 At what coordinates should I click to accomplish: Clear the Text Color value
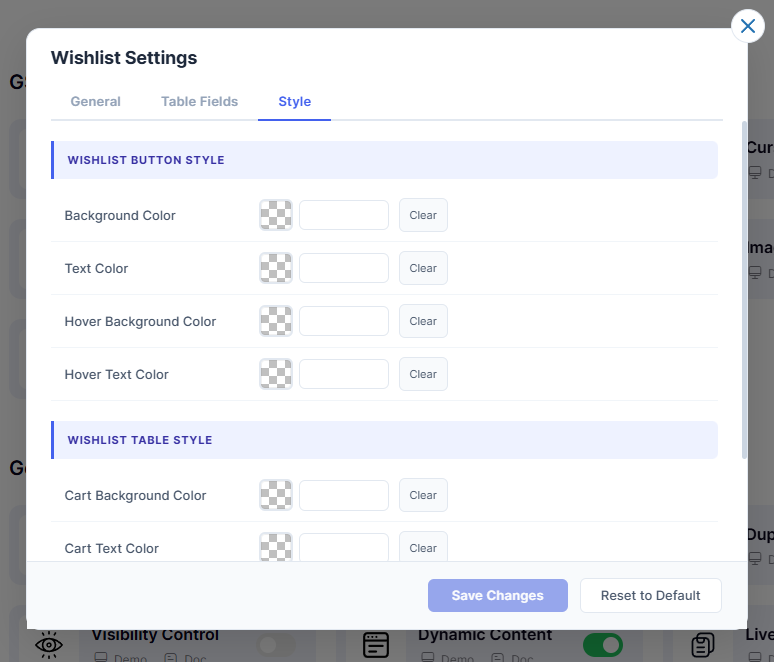[x=423, y=268]
